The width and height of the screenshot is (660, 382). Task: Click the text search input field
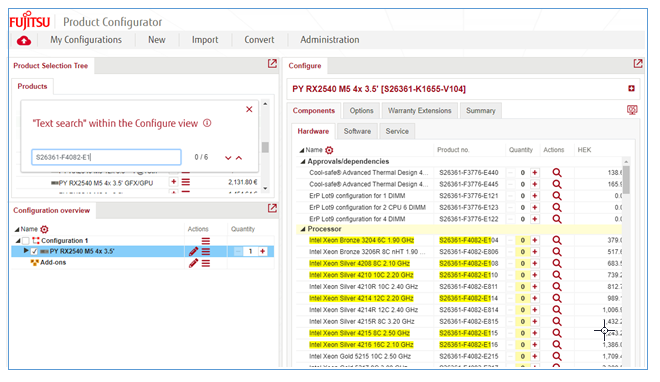[106, 157]
